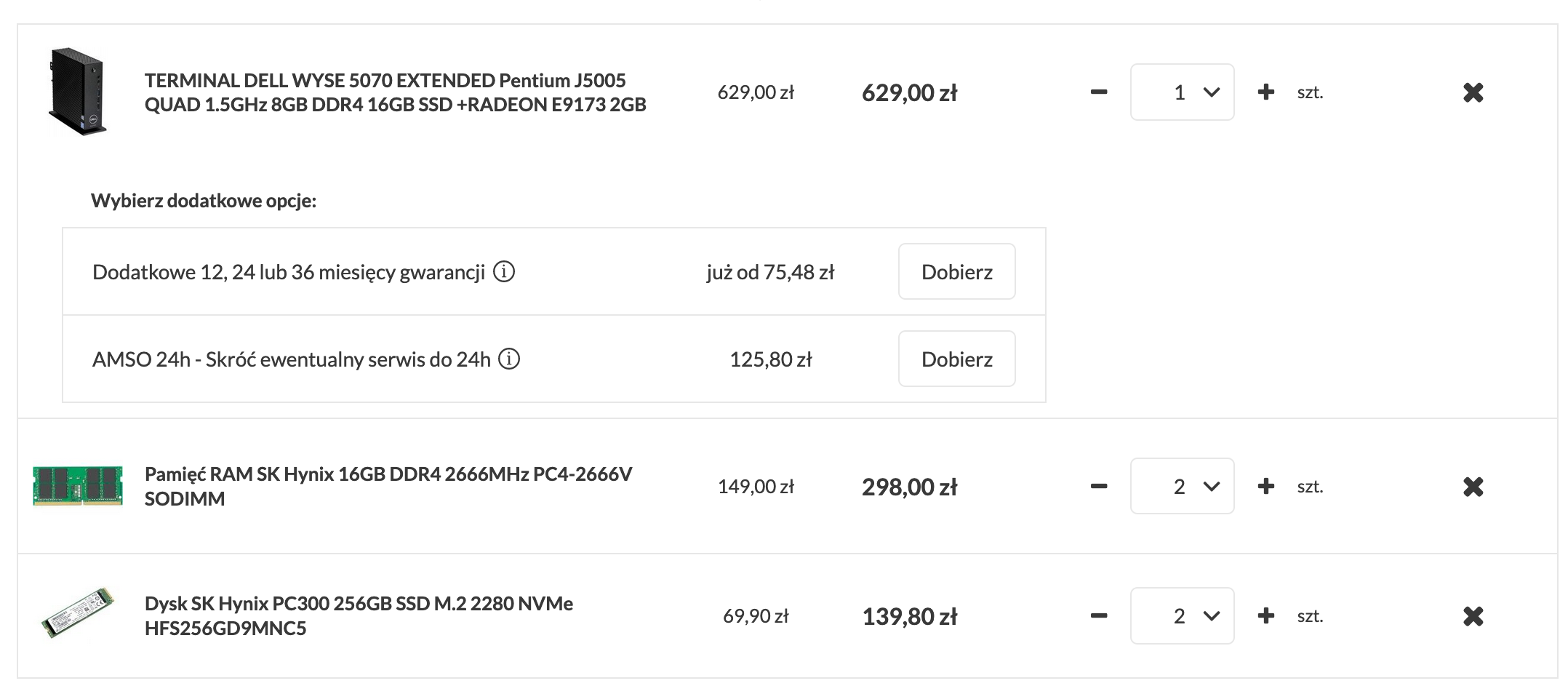Decrease SK Hynix SSD quantity with minus
This screenshot has width=1568, height=694.
coord(1099,616)
